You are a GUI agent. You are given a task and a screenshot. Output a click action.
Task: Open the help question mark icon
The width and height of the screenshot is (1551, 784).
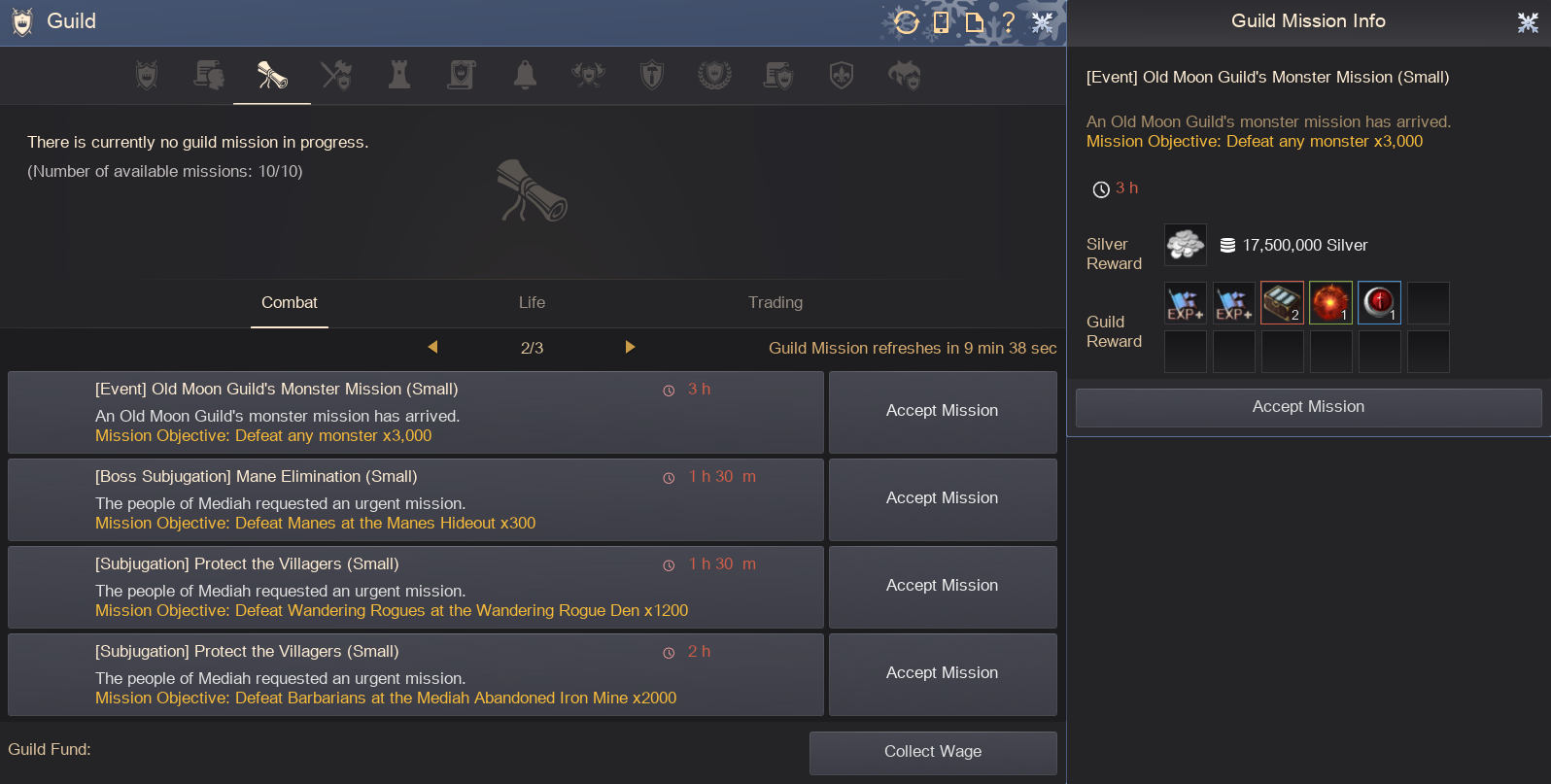pyautogui.click(x=1008, y=21)
